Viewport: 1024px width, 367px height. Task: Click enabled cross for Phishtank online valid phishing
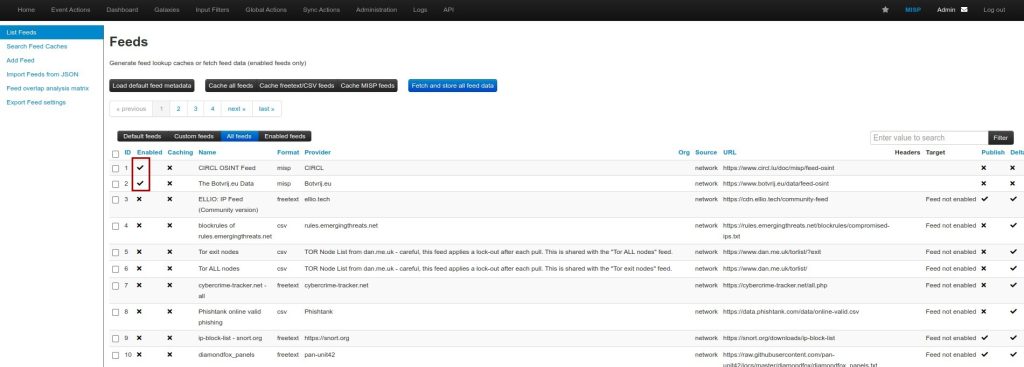(139, 311)
